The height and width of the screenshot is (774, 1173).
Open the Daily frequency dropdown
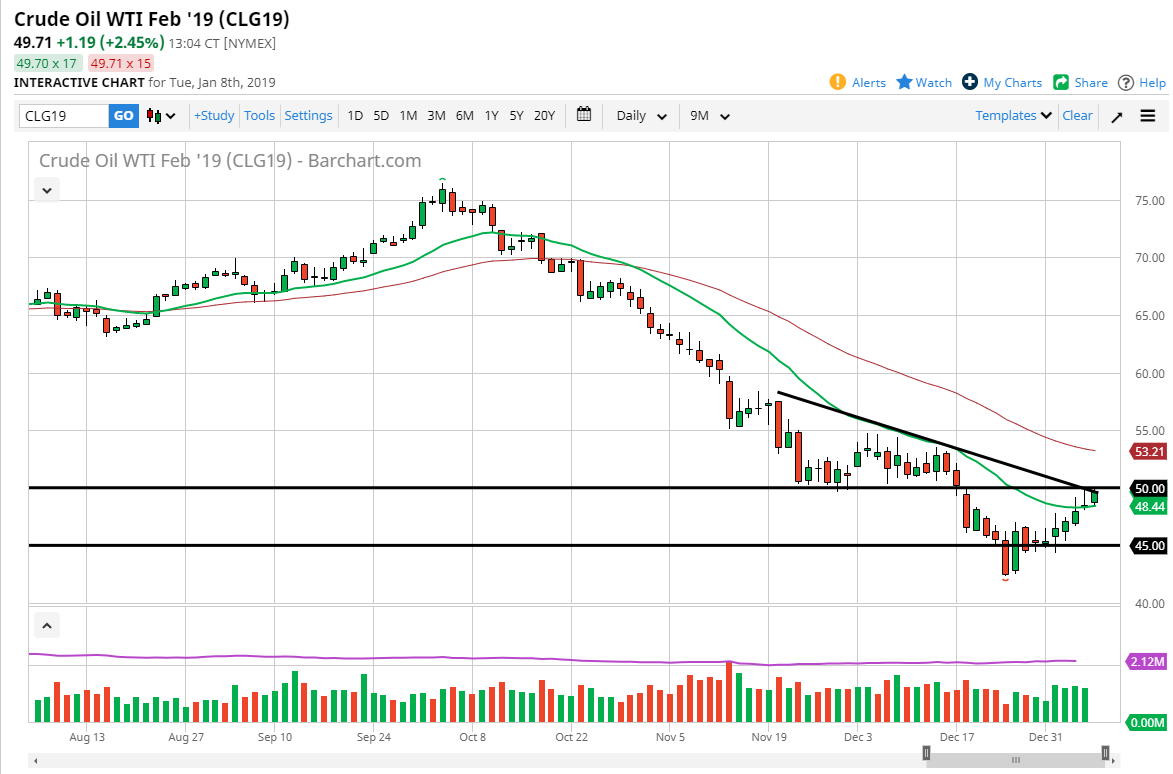coord(638,115)
